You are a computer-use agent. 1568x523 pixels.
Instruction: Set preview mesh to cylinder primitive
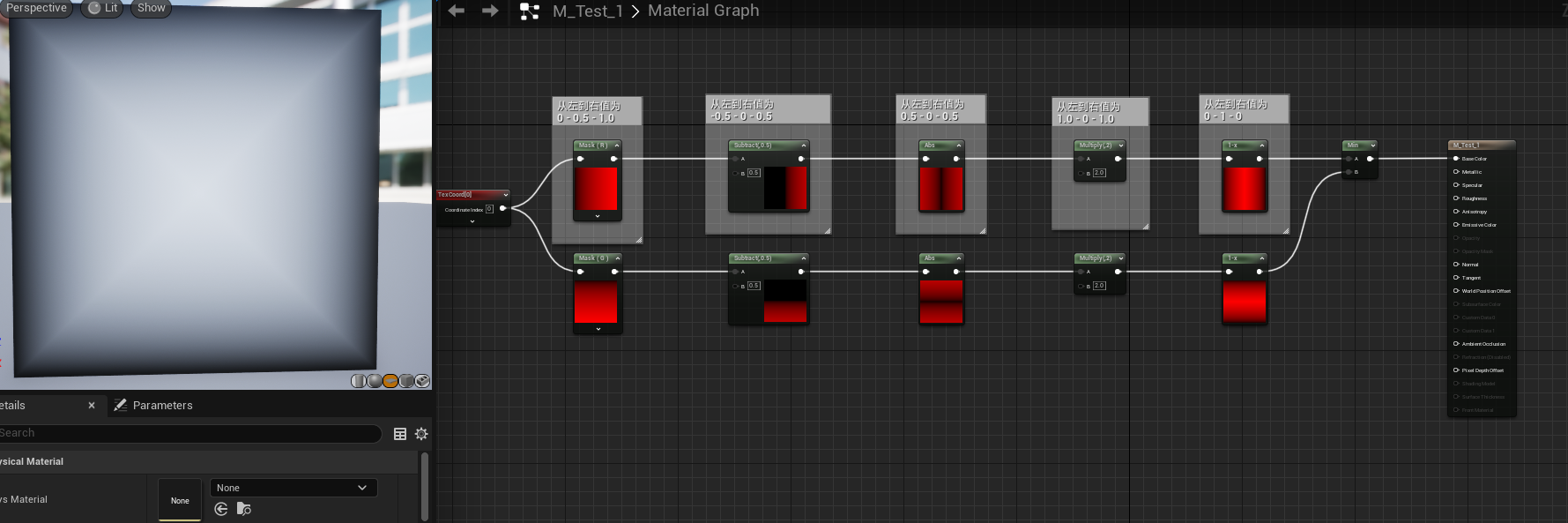pyautogui.click(x=359, y=381)
